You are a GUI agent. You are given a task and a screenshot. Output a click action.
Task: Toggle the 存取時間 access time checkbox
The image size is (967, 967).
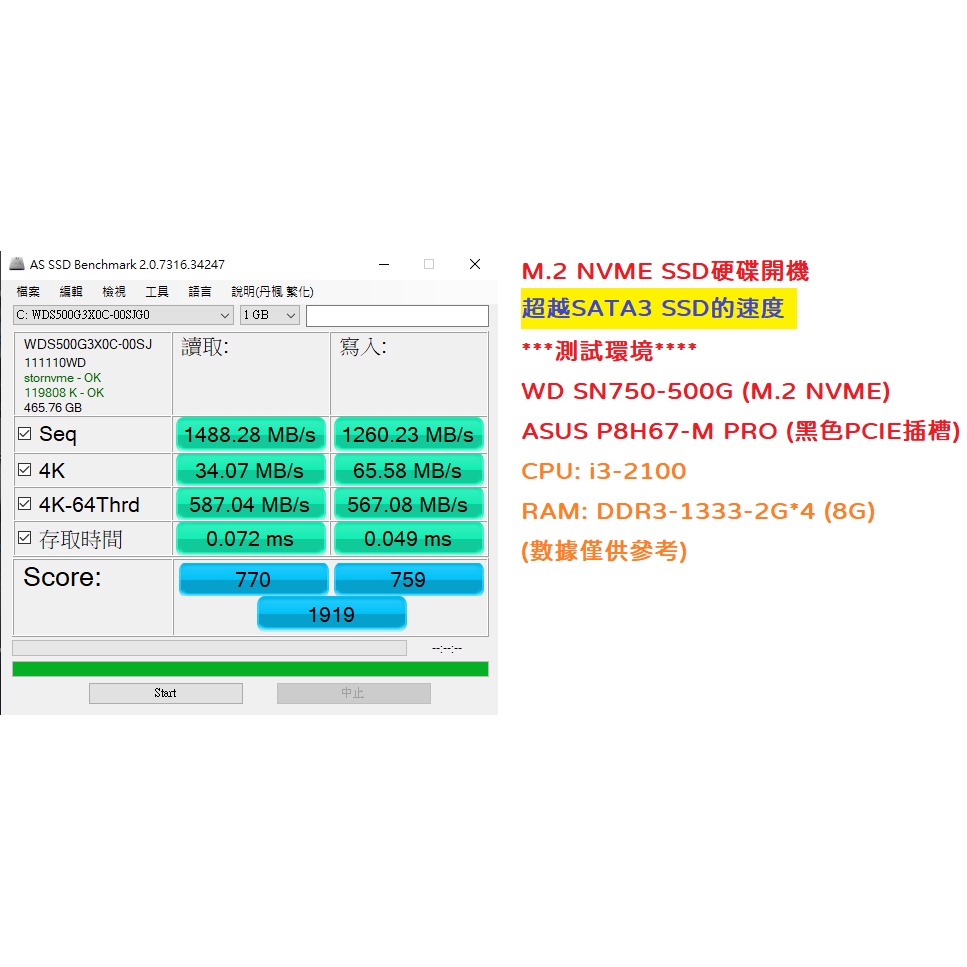tap(24, 539)
